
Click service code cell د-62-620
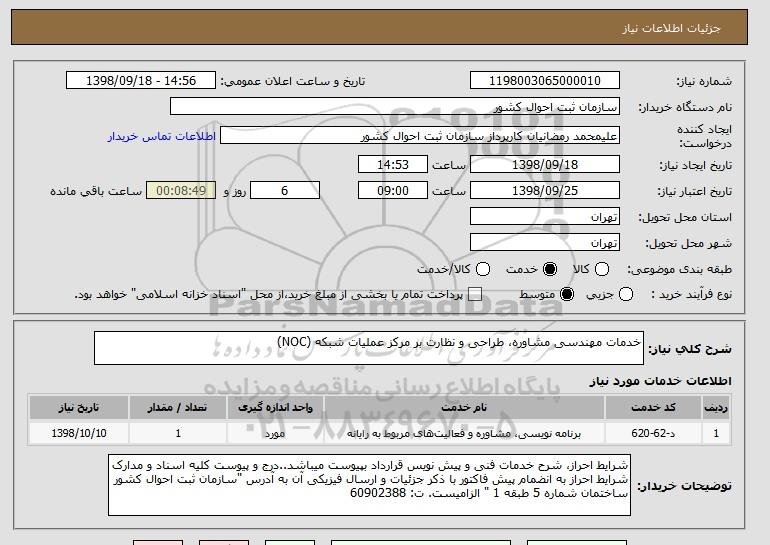coord(653,433)
